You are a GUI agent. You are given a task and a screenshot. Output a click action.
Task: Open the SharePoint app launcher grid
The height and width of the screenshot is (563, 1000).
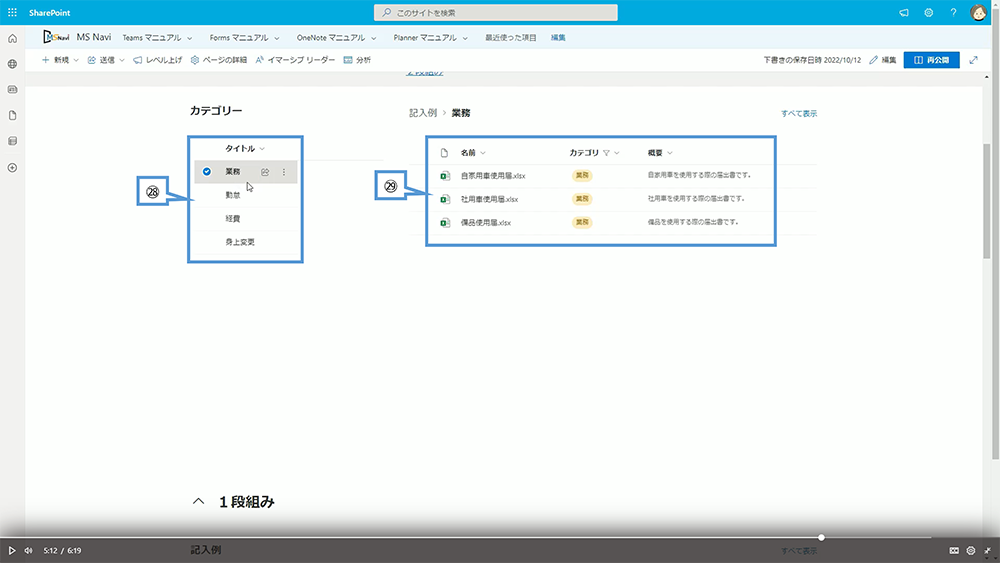[12, 13]
